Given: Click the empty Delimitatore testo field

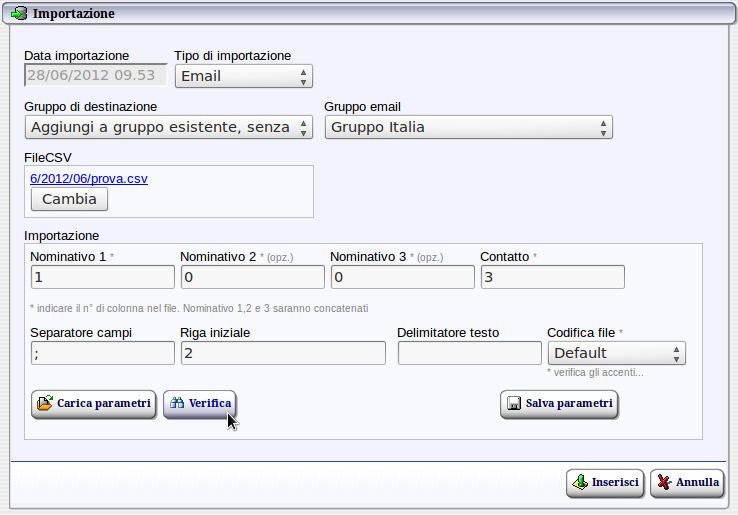Looking at the screenshot, I should [469, 353].
